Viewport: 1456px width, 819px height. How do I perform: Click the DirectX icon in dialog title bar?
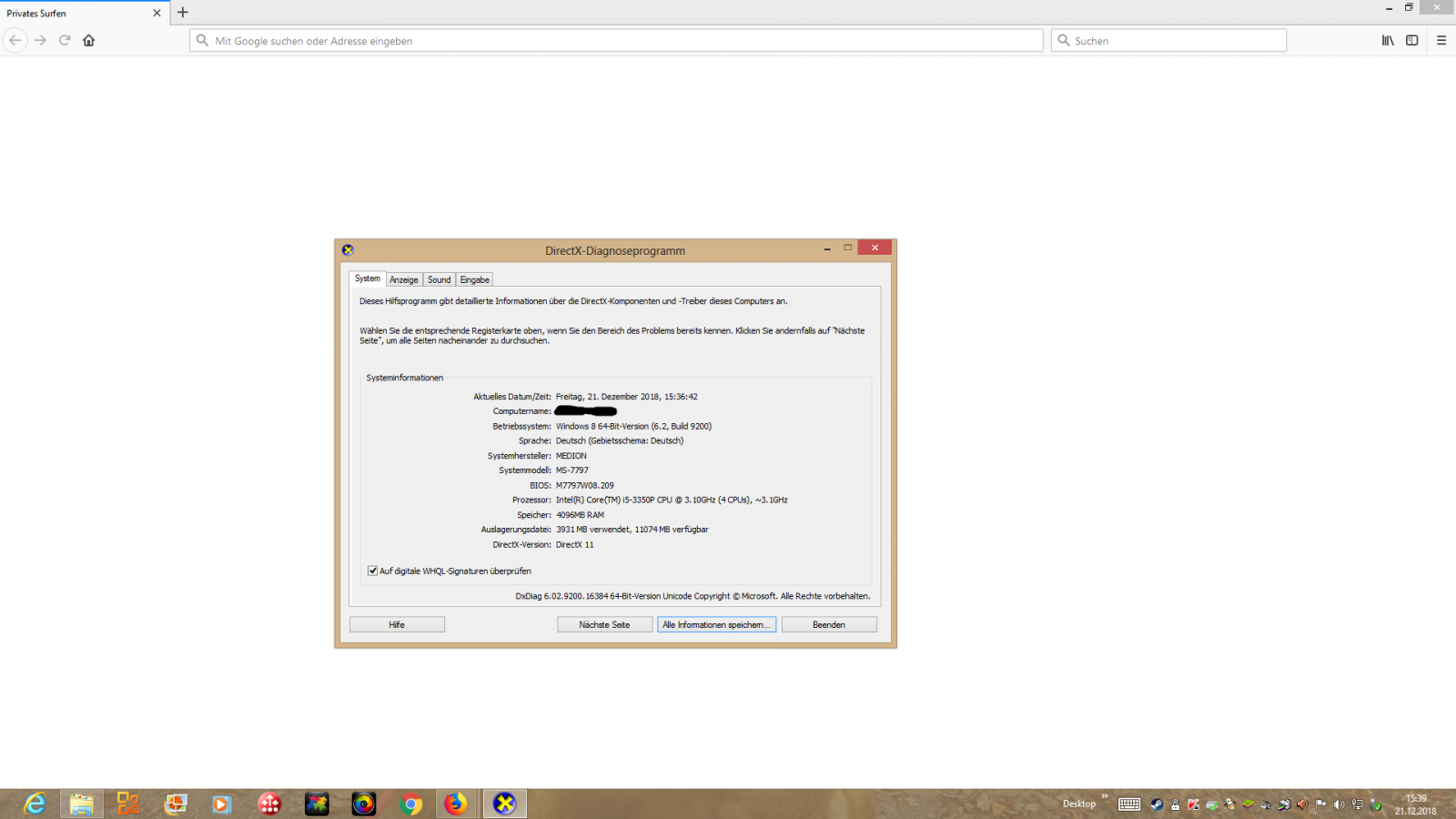coord(348,250)
